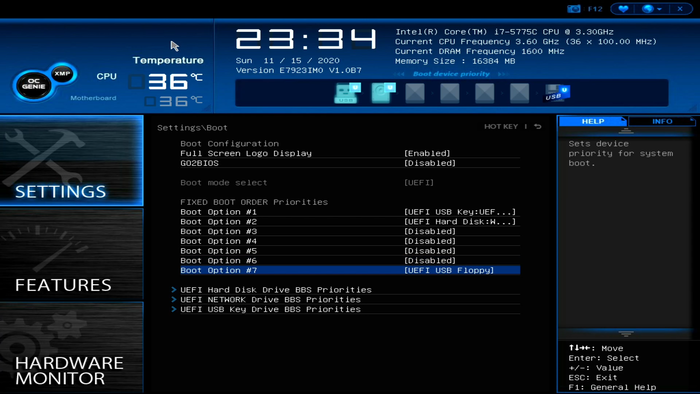Select the third disabled boot device slot

point(415,93)
